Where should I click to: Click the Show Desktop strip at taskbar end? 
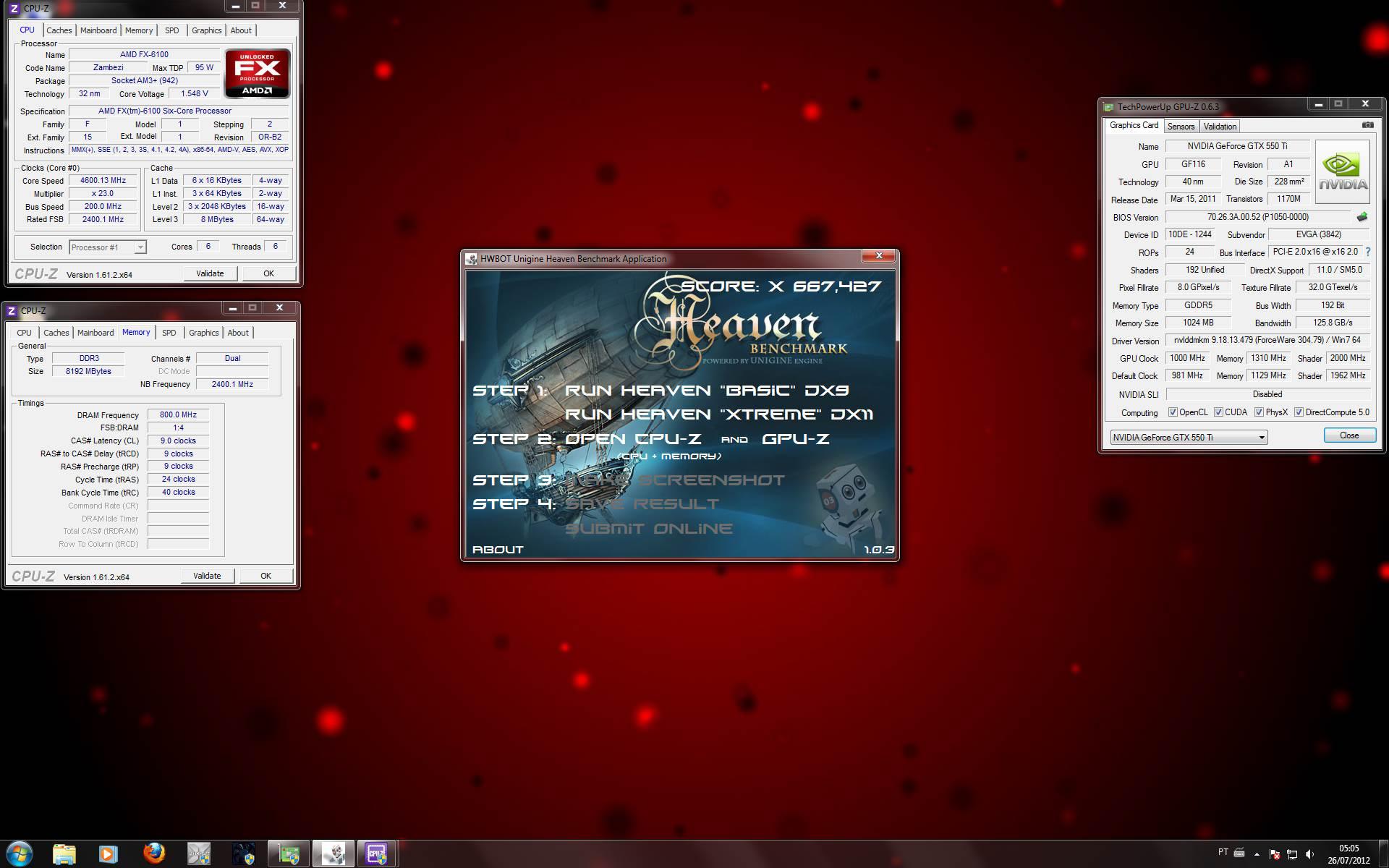click(1383, 854)
